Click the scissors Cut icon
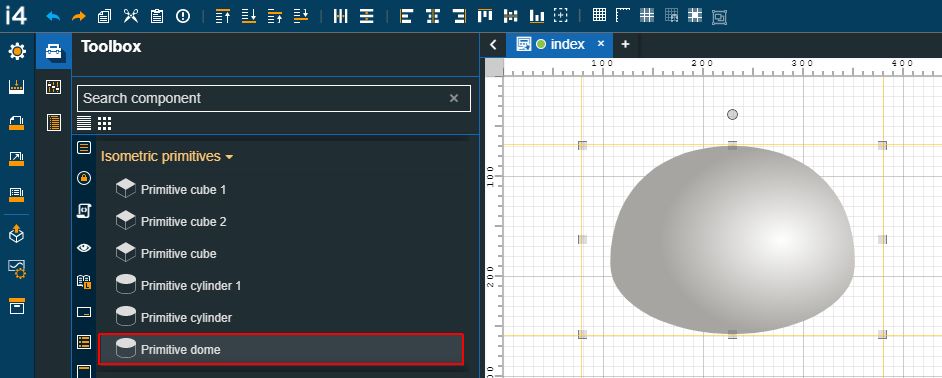Image resolution: width=942 pixels, height=378 pixels. click(130, 16)
